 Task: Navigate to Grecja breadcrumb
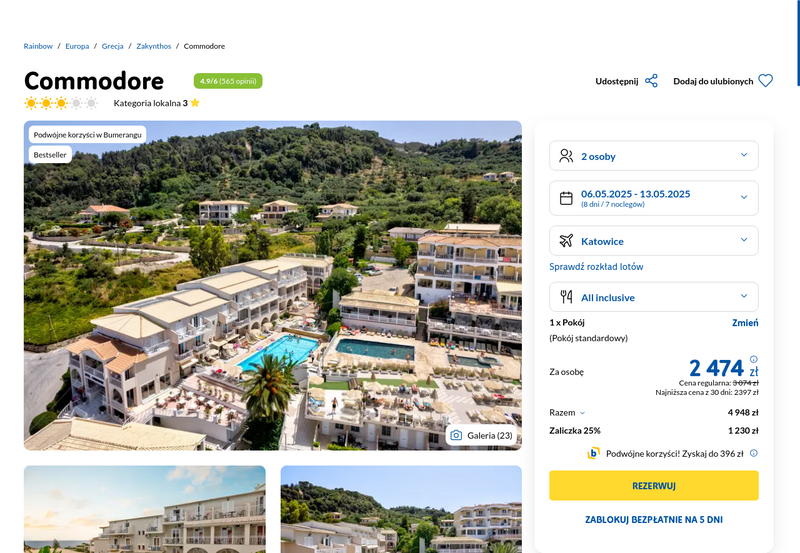point(112,46)
